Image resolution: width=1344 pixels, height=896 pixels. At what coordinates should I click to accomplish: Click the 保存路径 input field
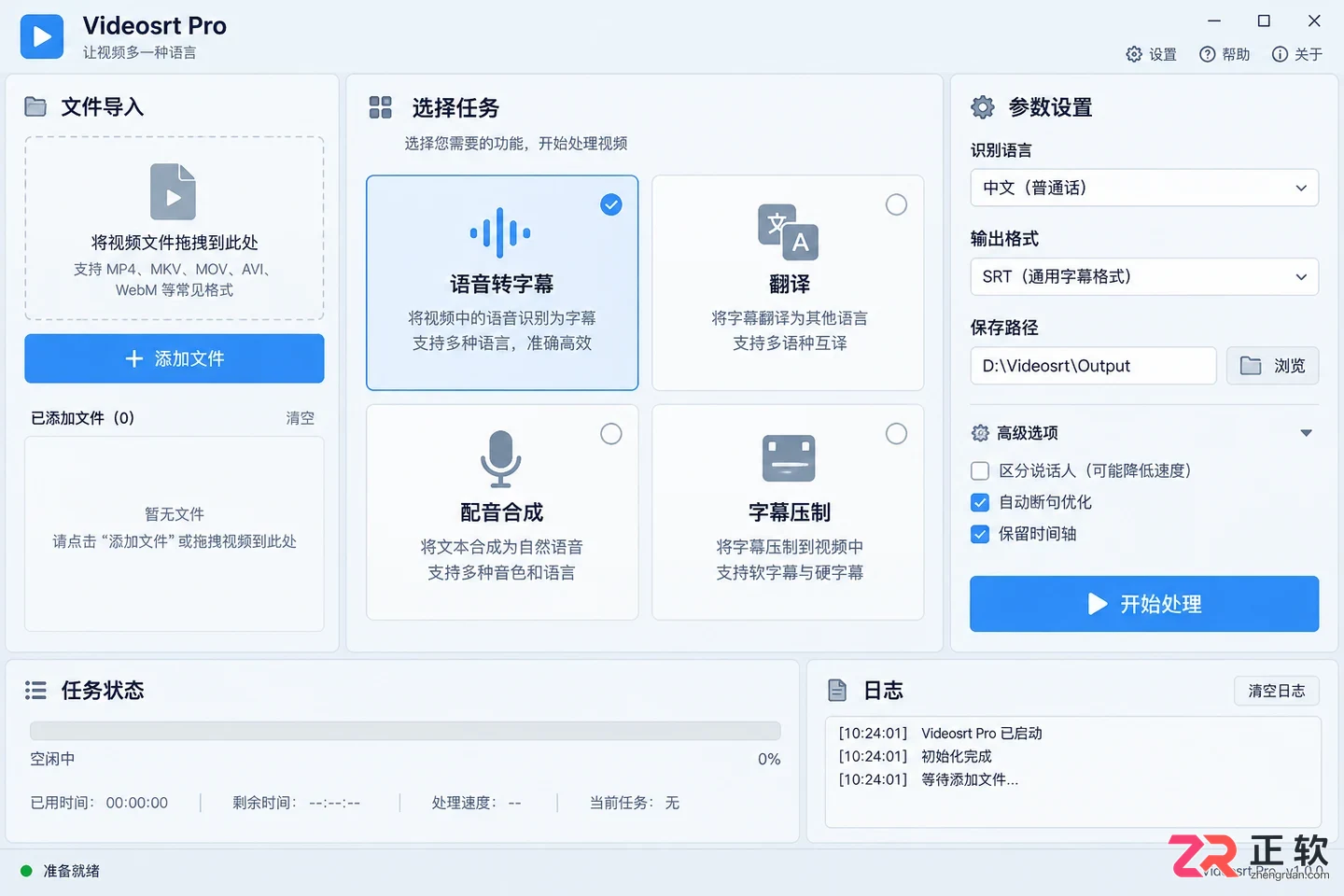click(x=1093, y=366)
